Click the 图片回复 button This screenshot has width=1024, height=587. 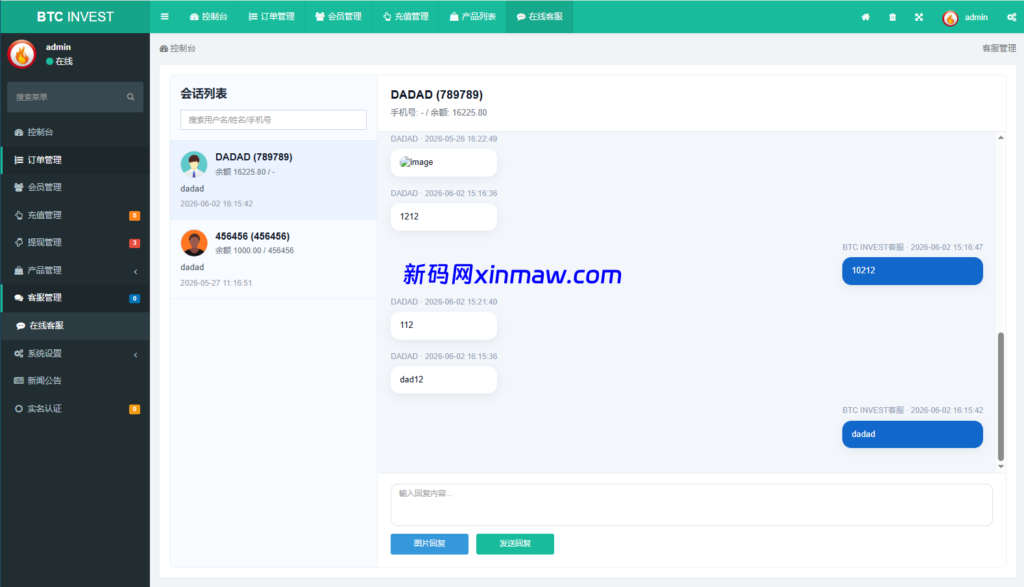click(429, 544)
